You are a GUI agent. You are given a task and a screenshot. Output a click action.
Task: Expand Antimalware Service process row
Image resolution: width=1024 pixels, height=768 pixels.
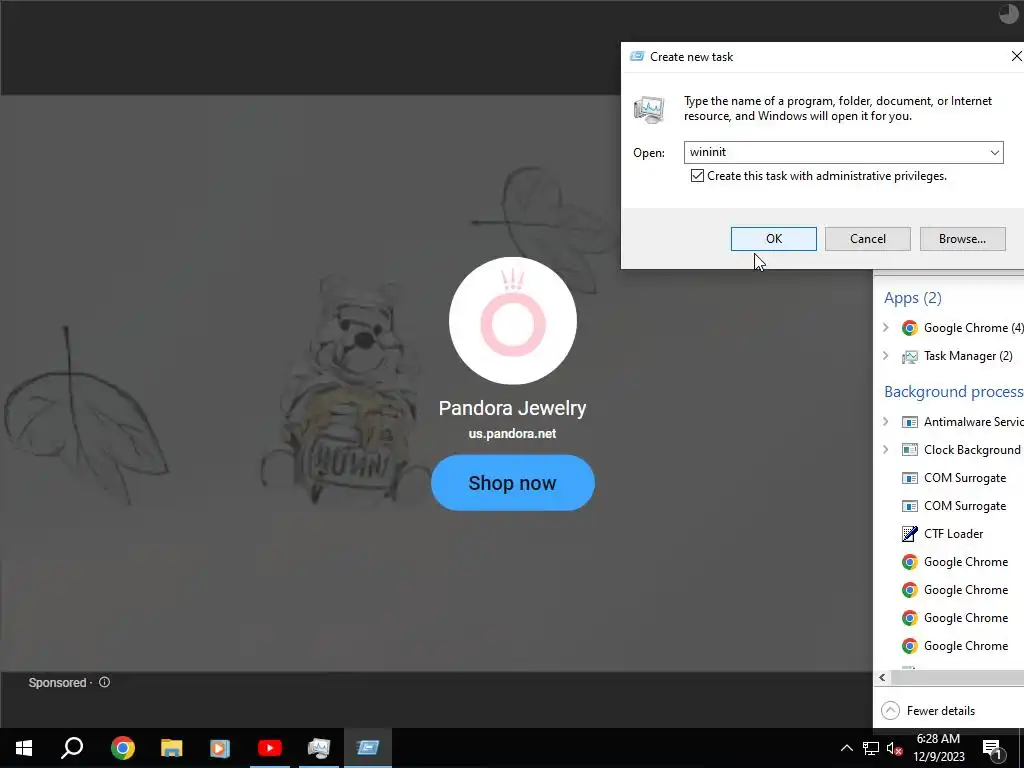tap(886, 421)
